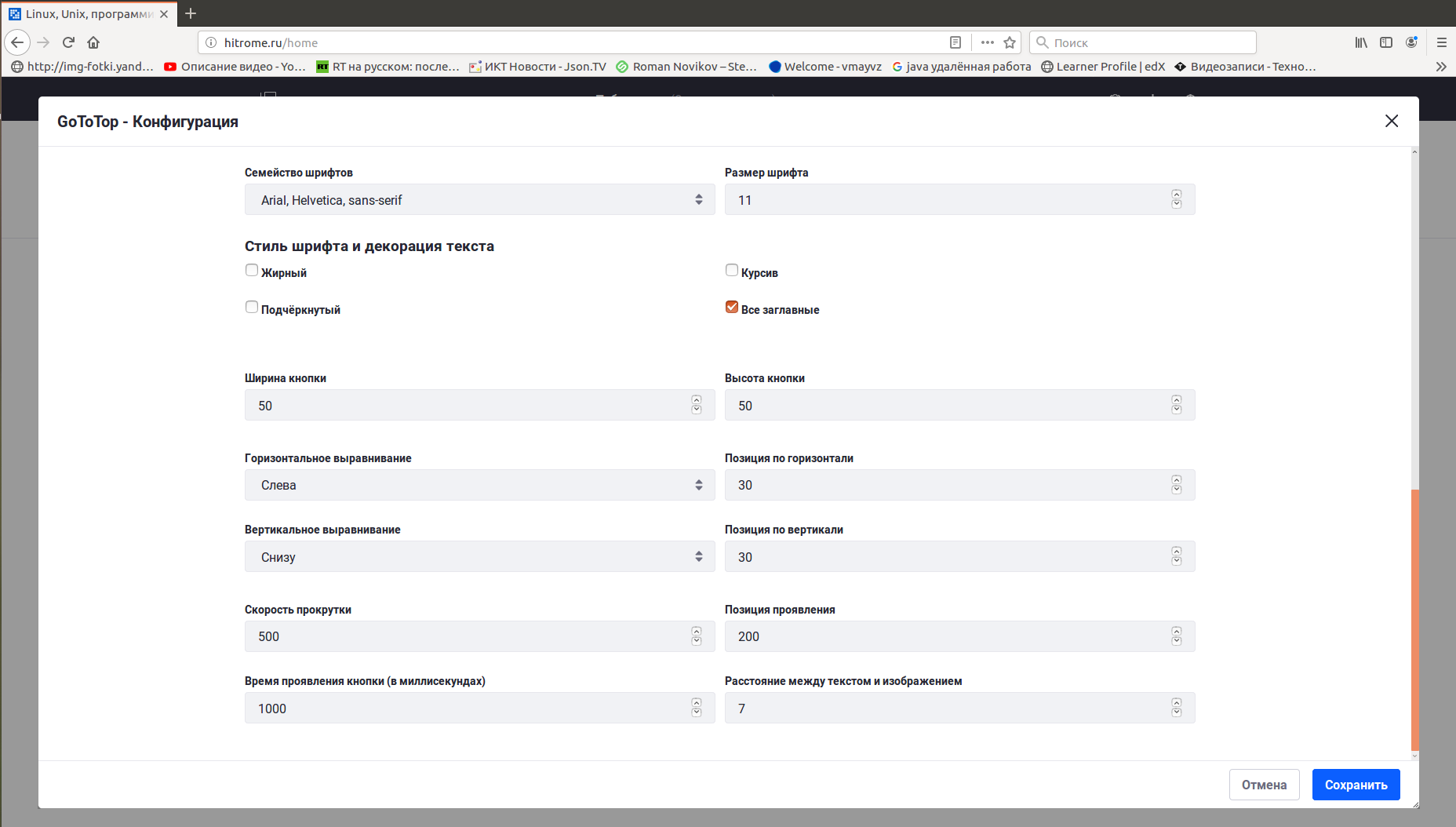Open a new browser tab
1456x827 pixels.
pos(191,13)
